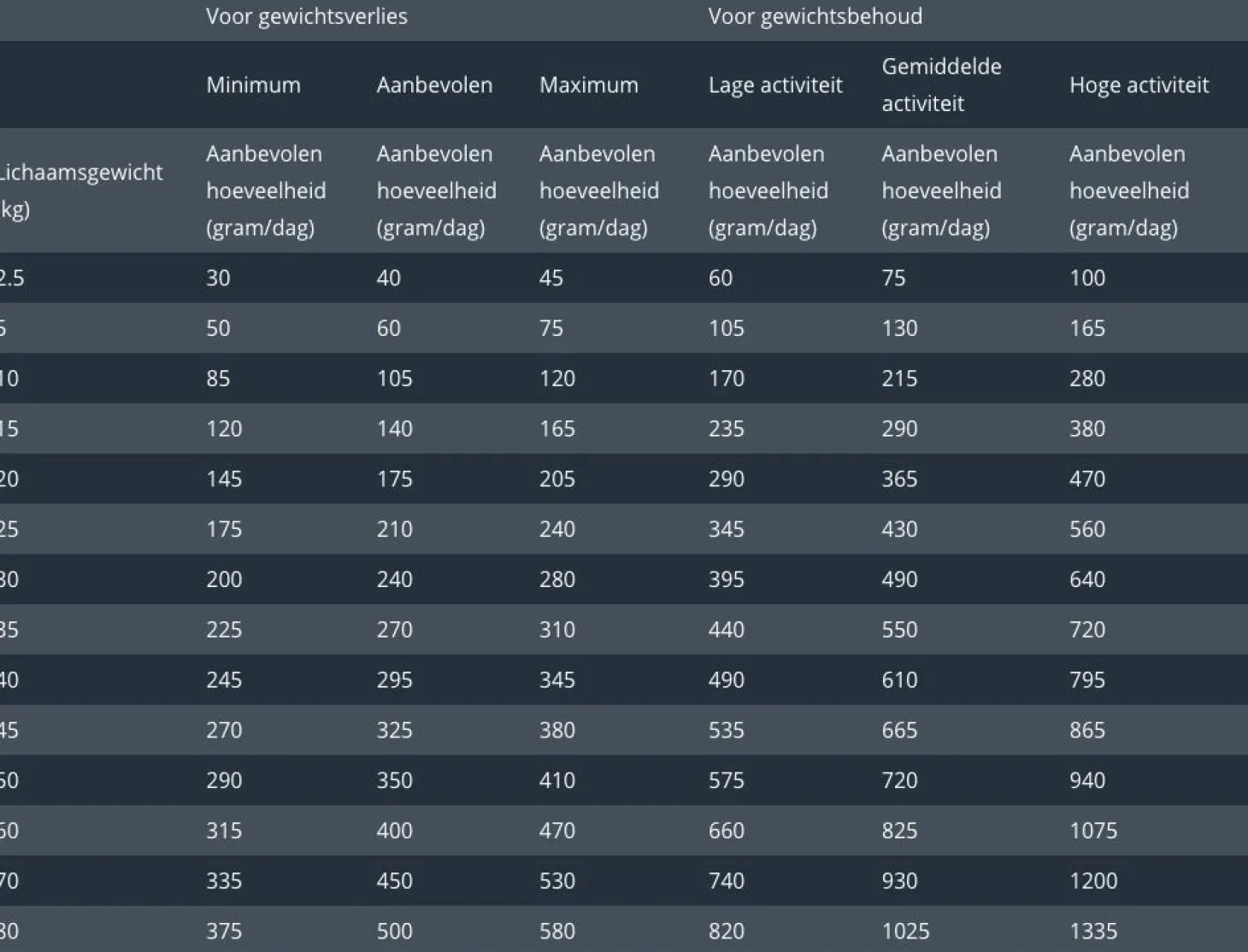Select the 205 cell in Maximum column
The image size is (1248, 952).
[x=556, y=479]
